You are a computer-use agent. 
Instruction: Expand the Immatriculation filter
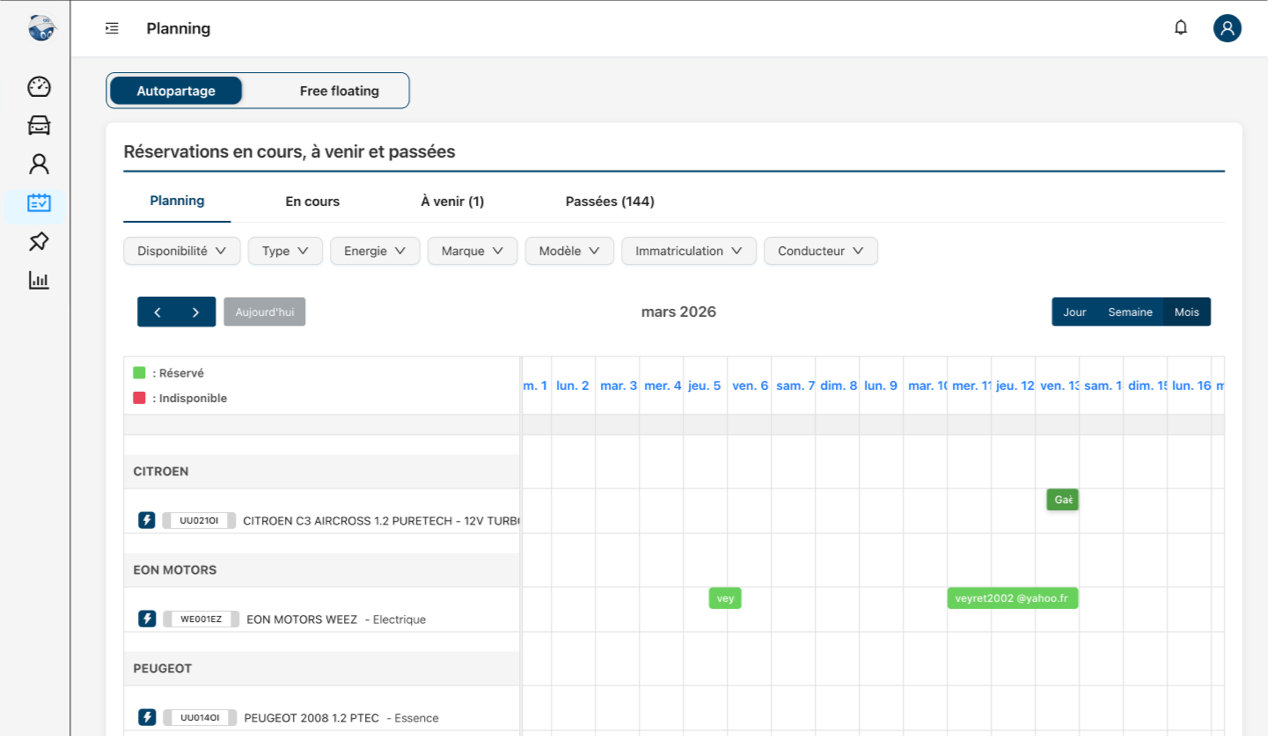click(689, 251)
